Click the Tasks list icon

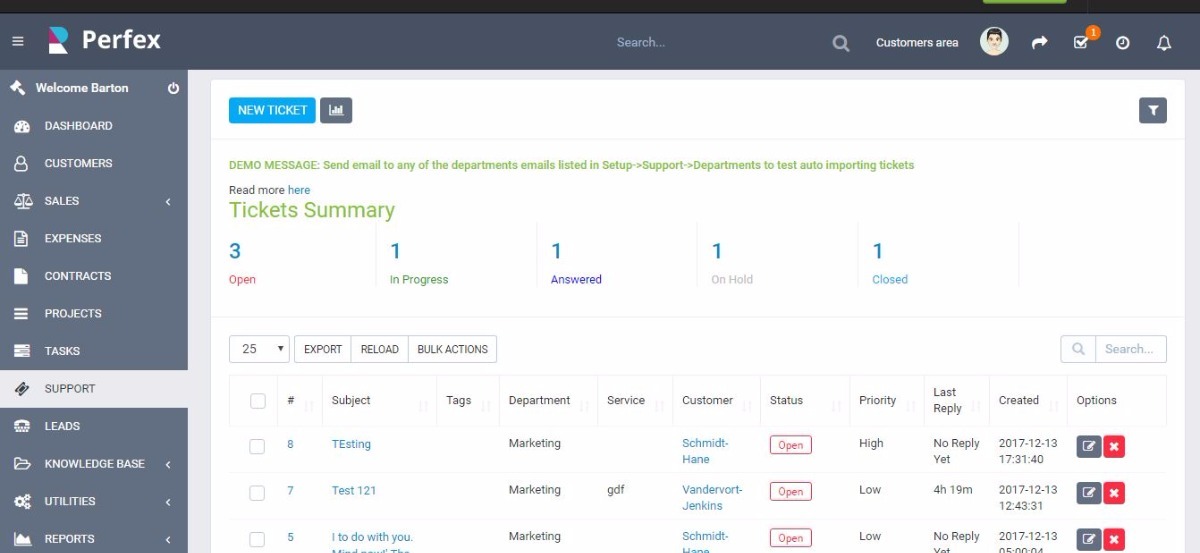click(x=21, y=351)
